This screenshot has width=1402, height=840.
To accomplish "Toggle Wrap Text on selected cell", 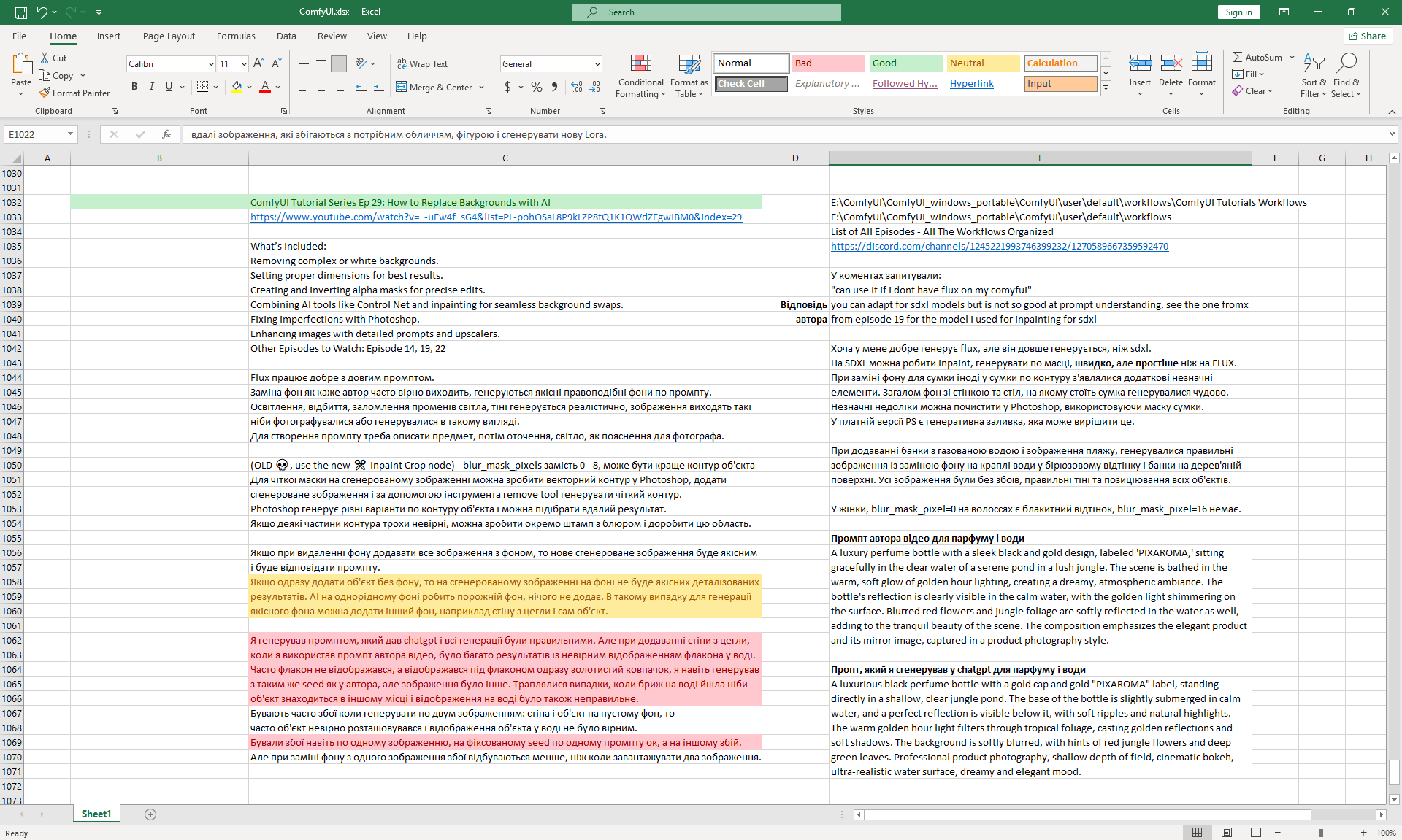I will pyautogui.click(x=422, y=63).
